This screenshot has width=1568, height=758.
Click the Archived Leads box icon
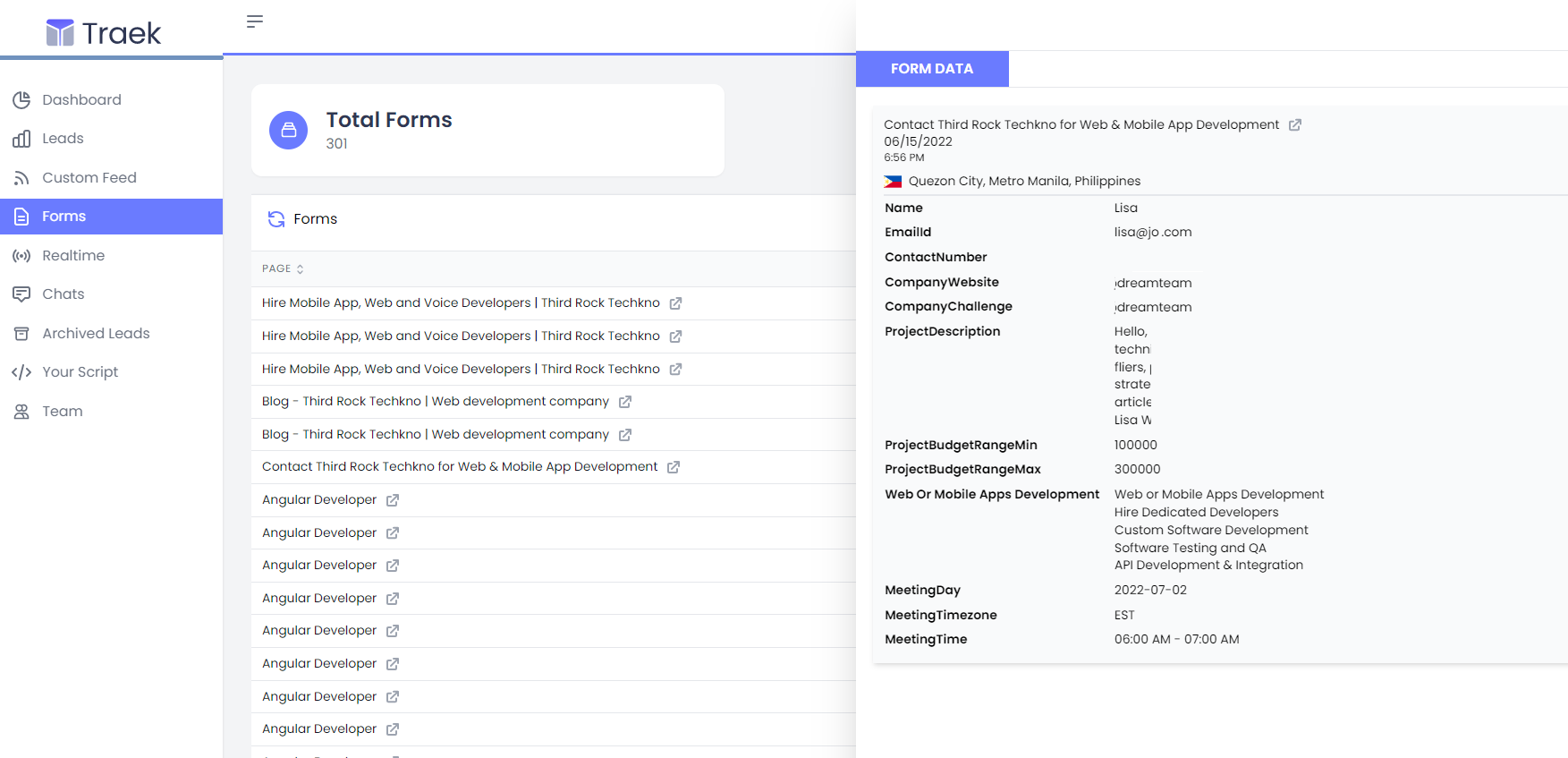tap(21, 334)
